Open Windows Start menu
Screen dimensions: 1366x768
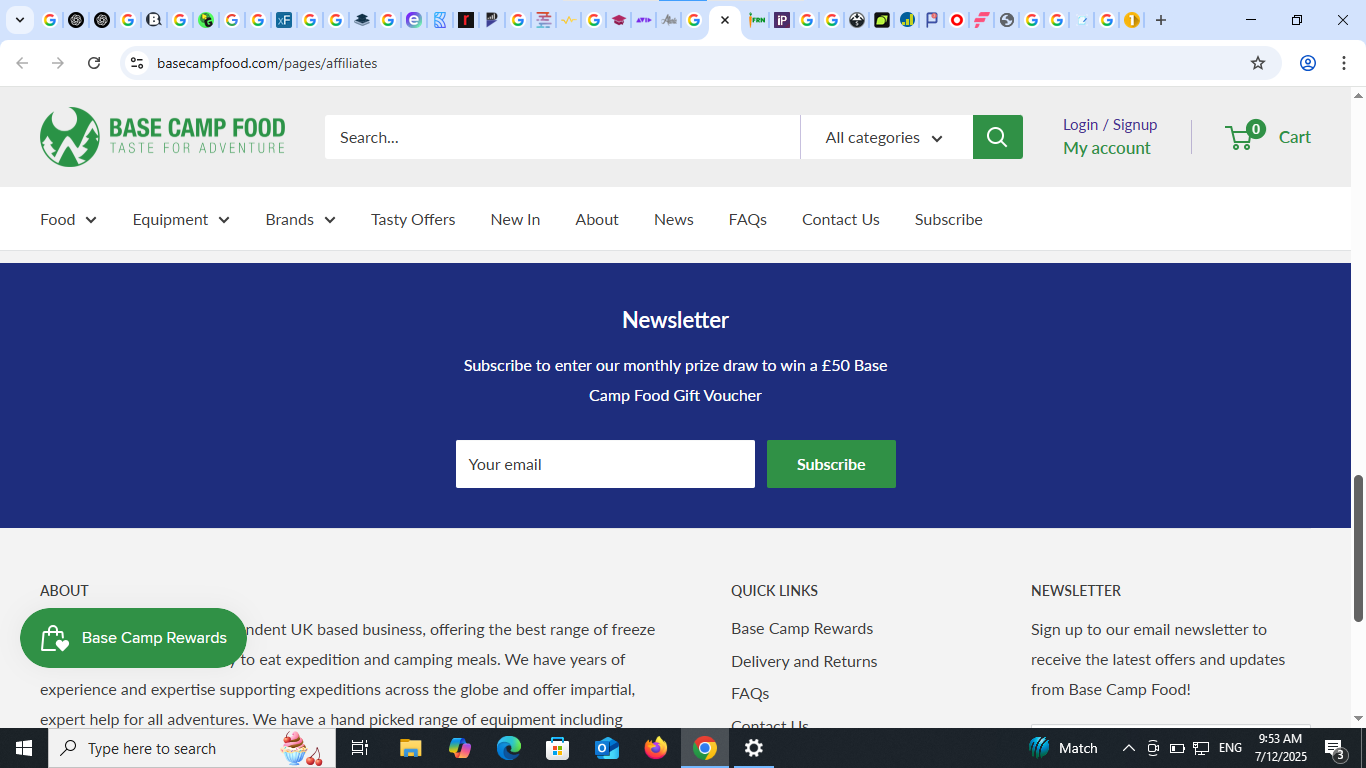(x=24, y=748)
